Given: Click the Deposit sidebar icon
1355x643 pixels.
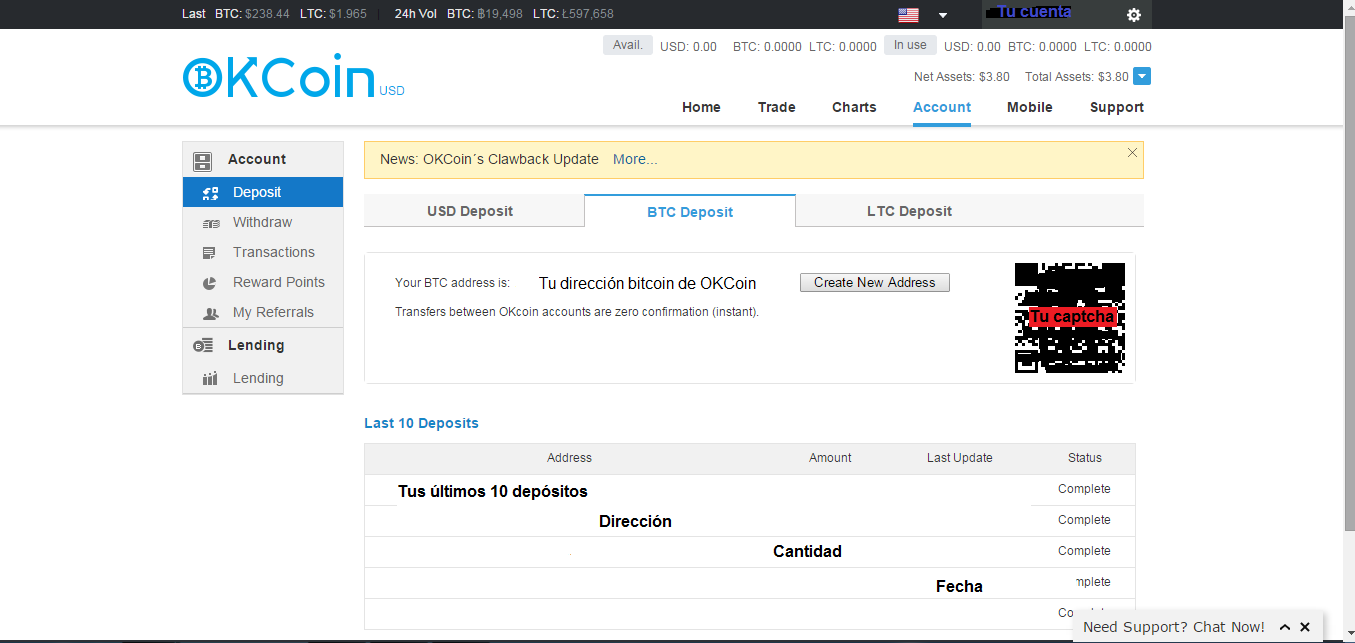Looking at the screenshot, I should click(210, 193).
